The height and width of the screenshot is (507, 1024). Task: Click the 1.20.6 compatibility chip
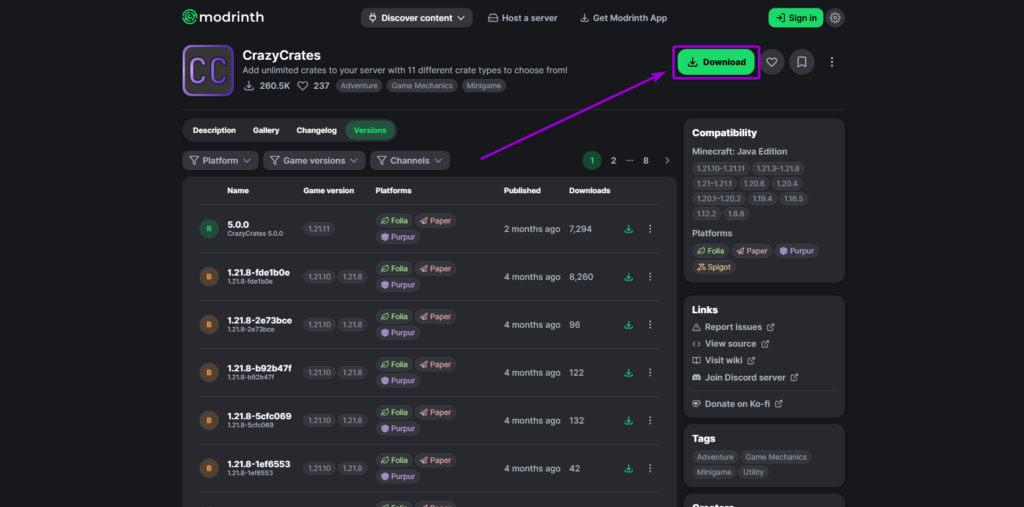pyautogui.click(x=752, y=184)
